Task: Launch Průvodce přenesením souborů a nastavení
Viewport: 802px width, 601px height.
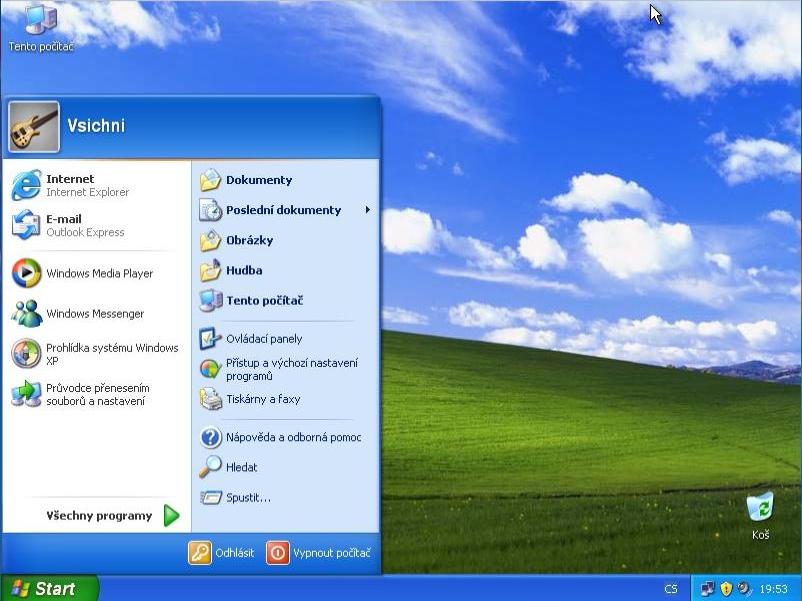Action: [x=96, y=394]
